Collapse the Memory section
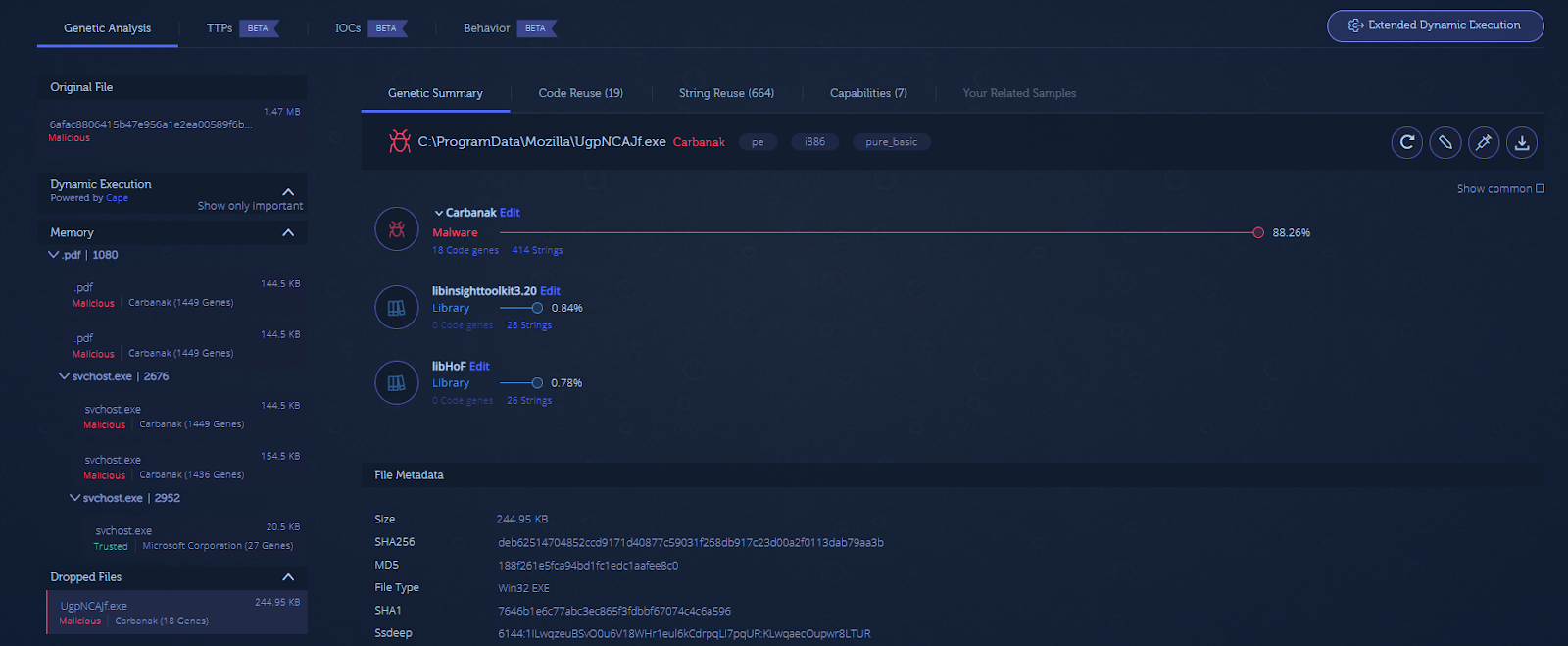Image resolution: width=1568 pixels, height=646 pixels. pos(288,232)
